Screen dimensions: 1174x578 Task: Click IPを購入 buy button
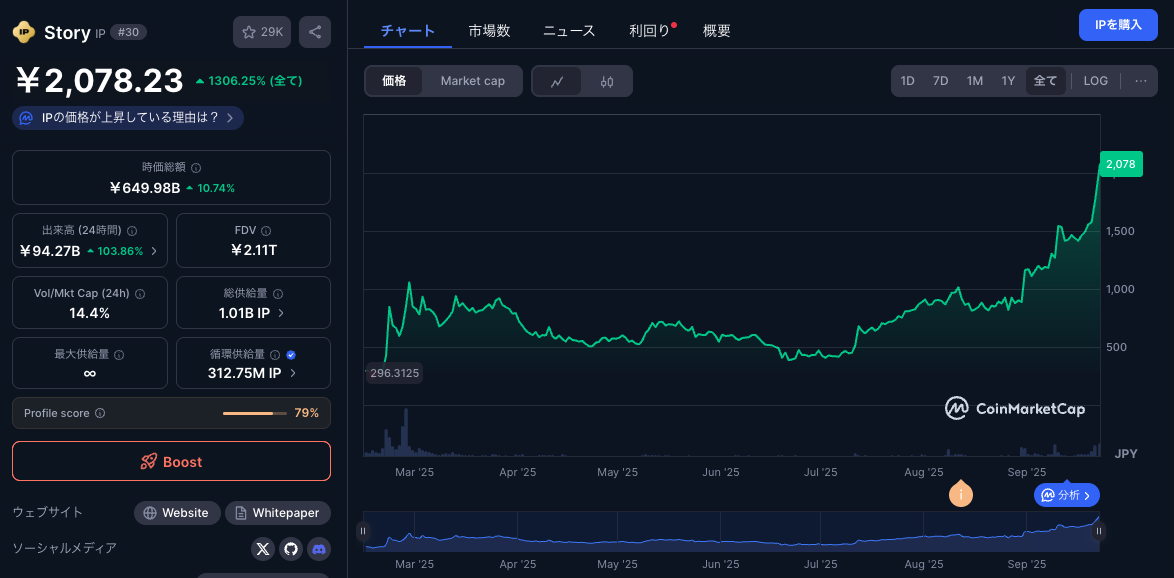click(1118, 25)
